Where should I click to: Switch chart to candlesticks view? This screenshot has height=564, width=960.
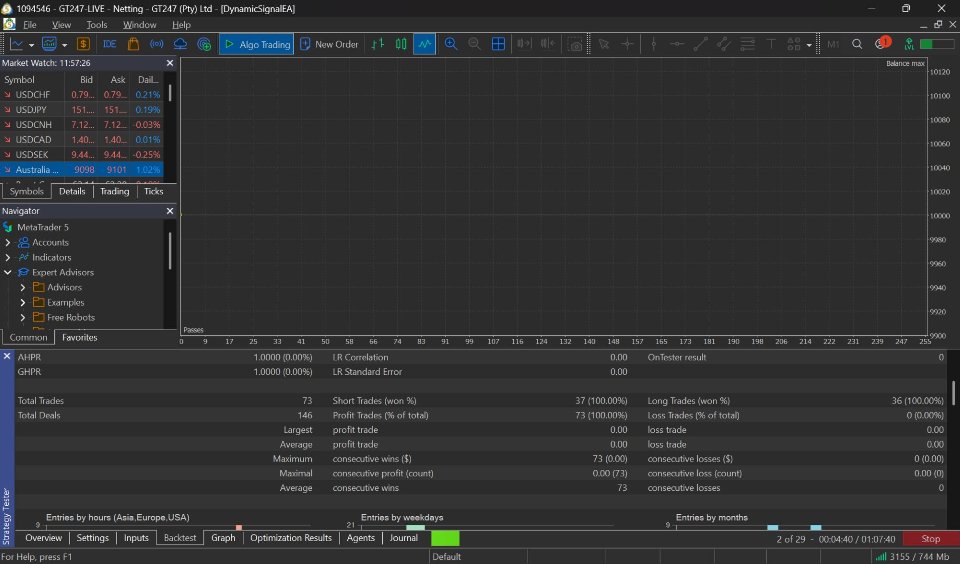point(401,44)
